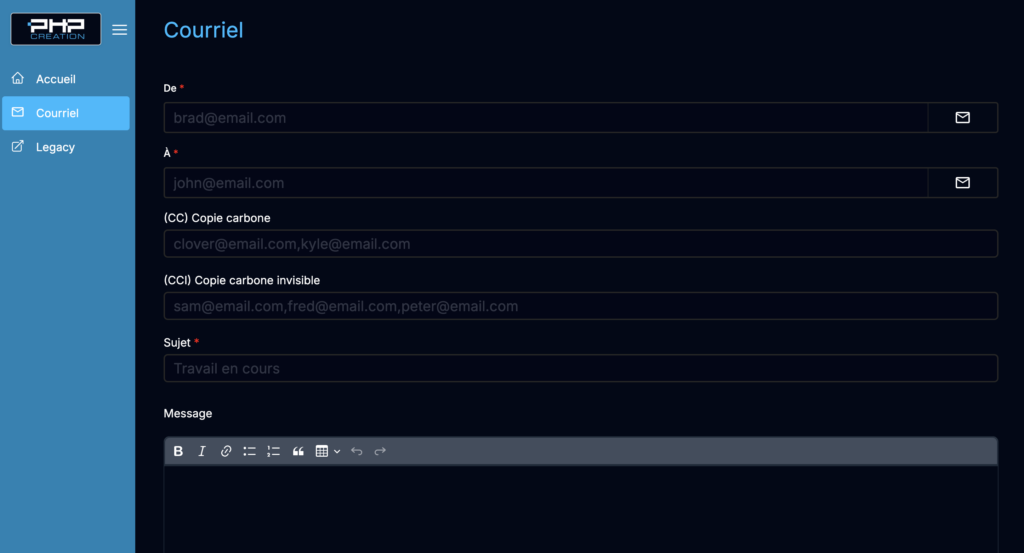Click the undo arrow in editor toolbar
Image resolution: width=1024 pixels, height=553 pixels.
357,451
